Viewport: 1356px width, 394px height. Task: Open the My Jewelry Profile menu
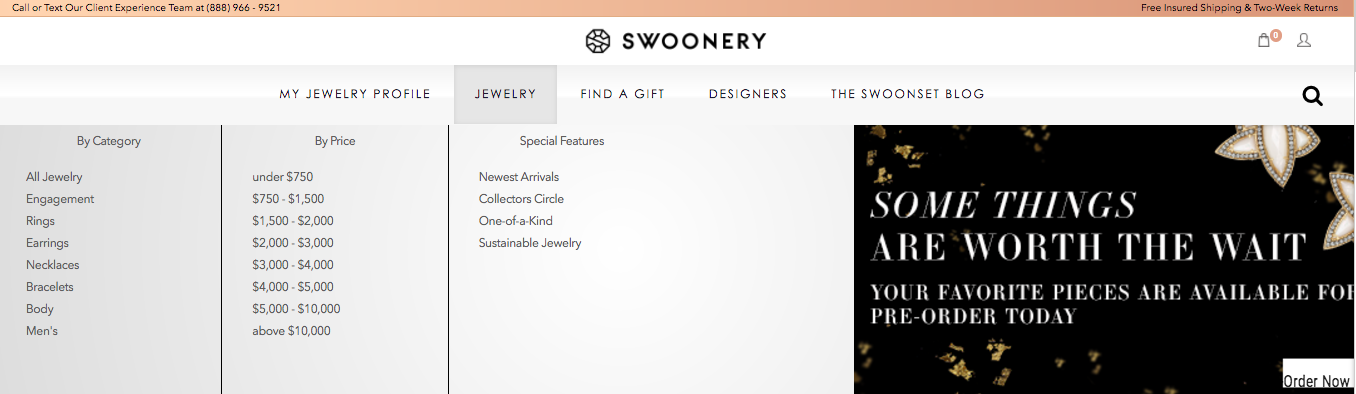click(355, 94)
